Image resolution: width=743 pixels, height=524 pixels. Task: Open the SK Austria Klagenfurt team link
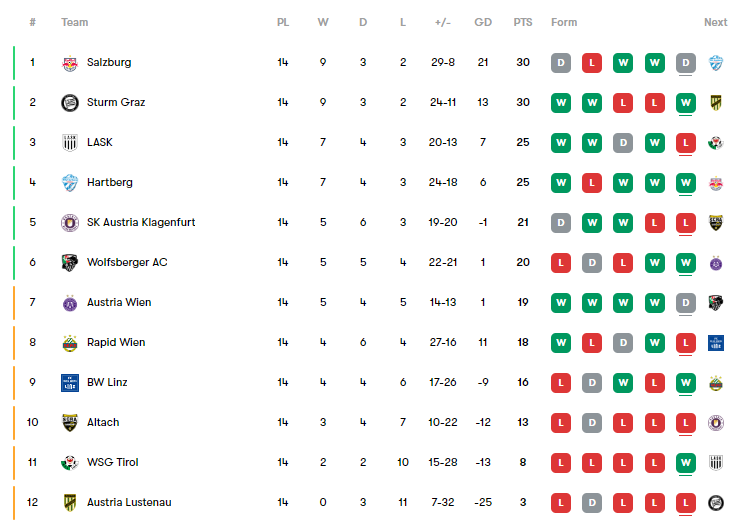coord(141,222)
